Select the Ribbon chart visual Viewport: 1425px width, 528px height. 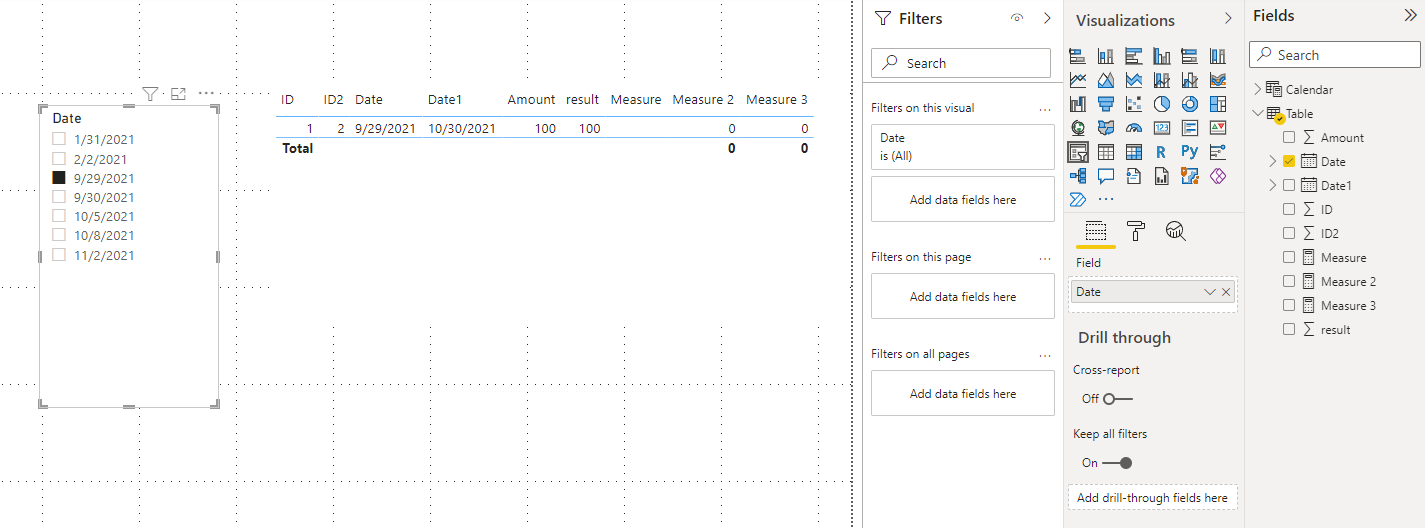pyautogui.click(x=1218, y=80)
